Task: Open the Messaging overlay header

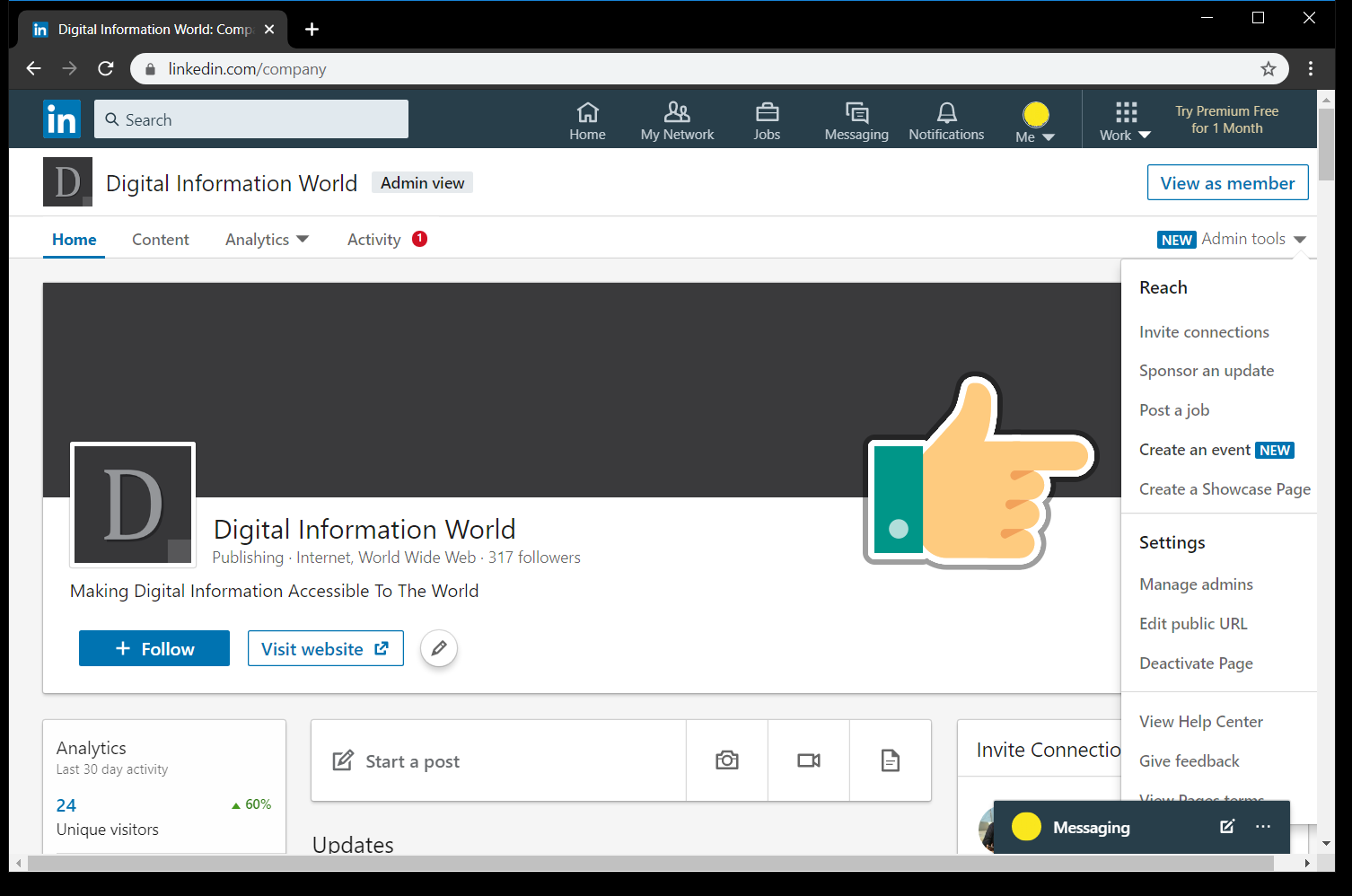Action: (1142, 827)
